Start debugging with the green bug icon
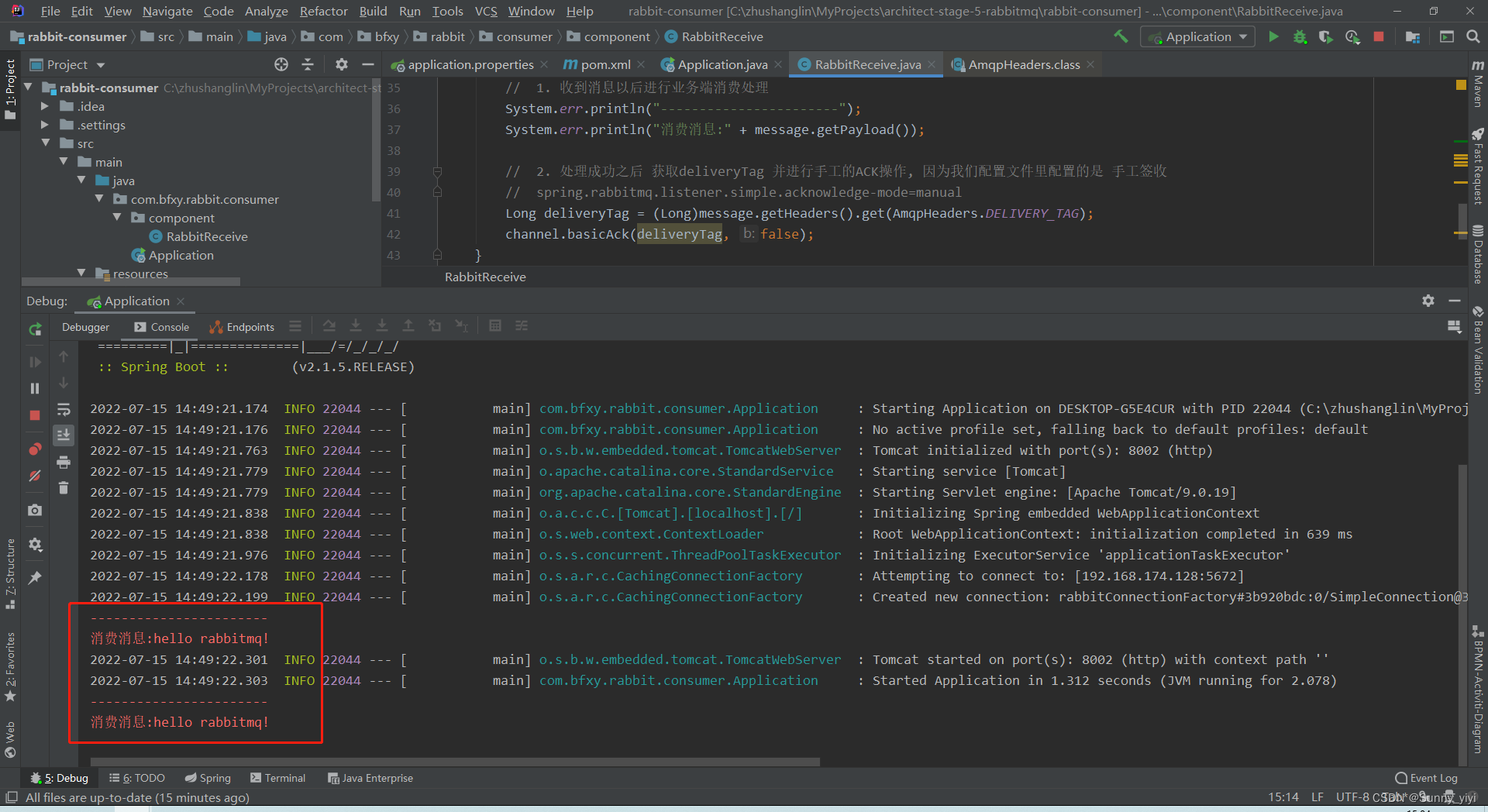The height and width of the screenshot is (812, 1488). [1300, 36]
